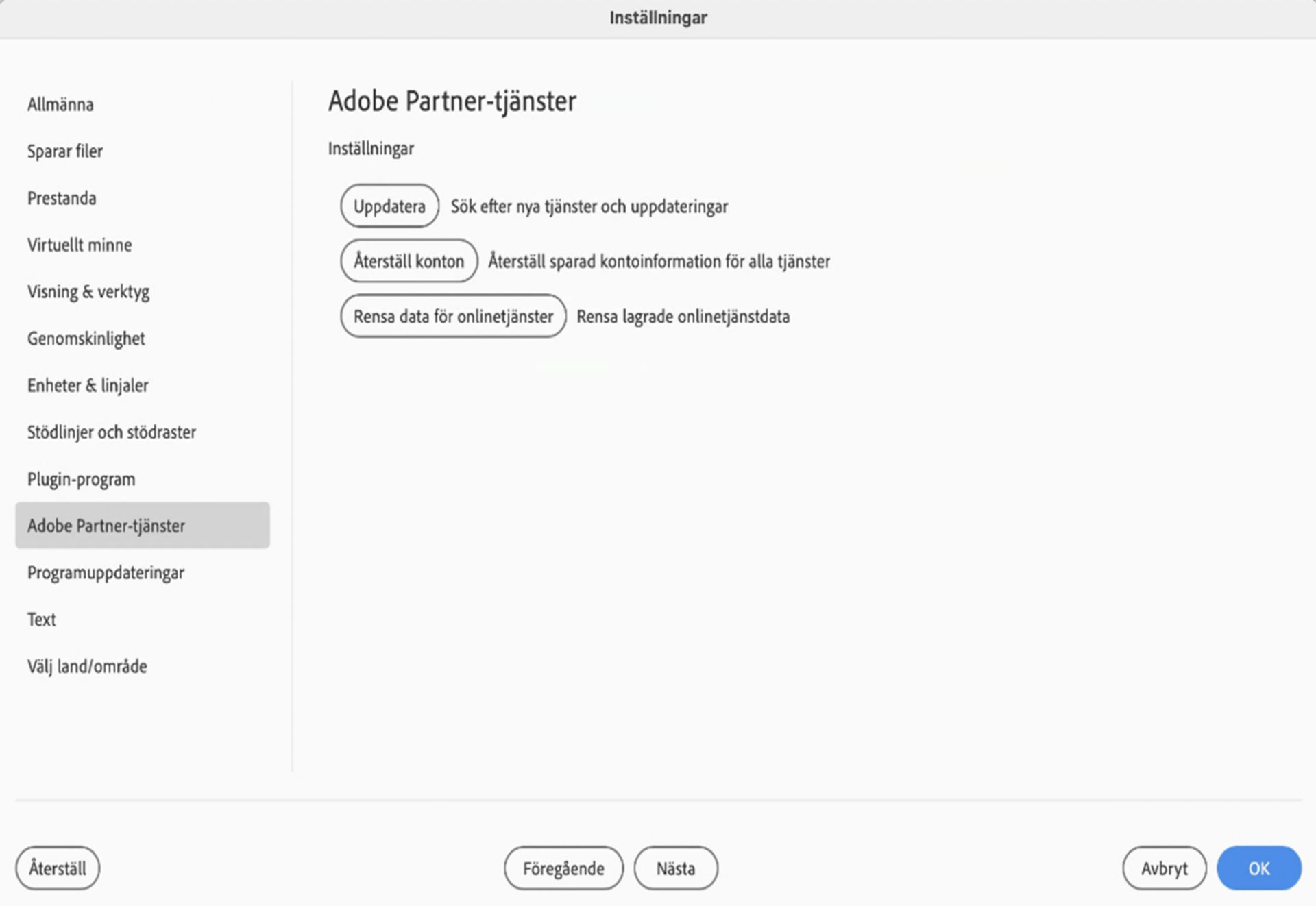The width and height of the screenshot is (1316, 906).
Task: Click the Uppdatera button
Action: 389,206
